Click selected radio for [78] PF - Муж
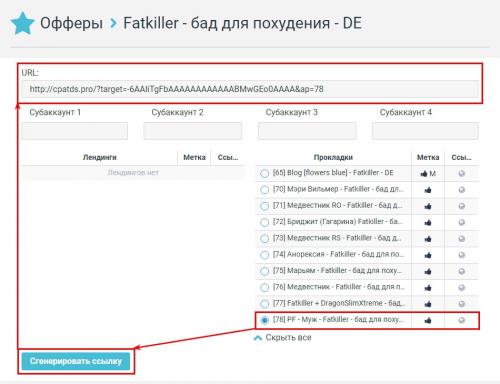 (265, 320)
